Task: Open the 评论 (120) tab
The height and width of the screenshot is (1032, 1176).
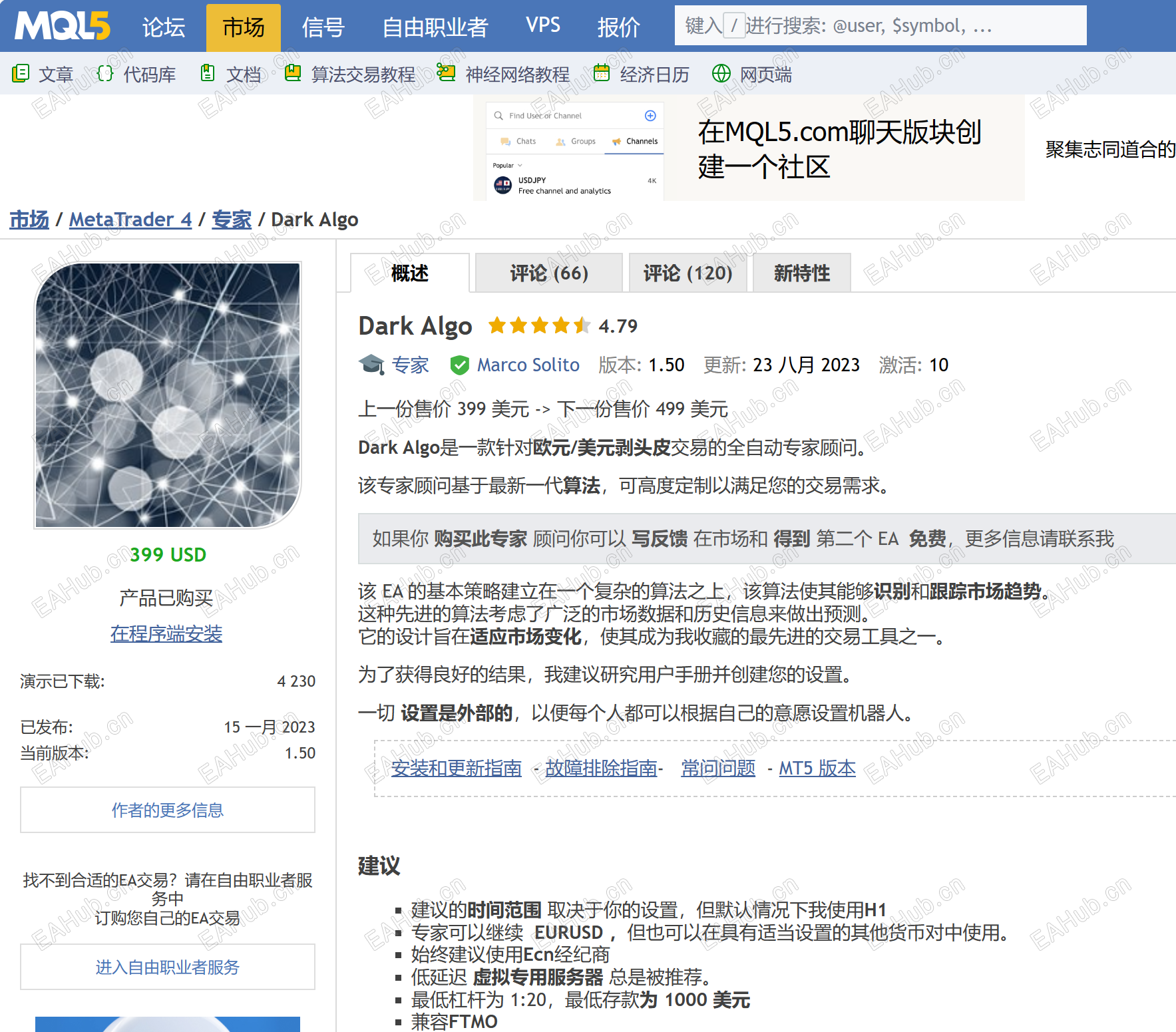Action: coord(687,273)
